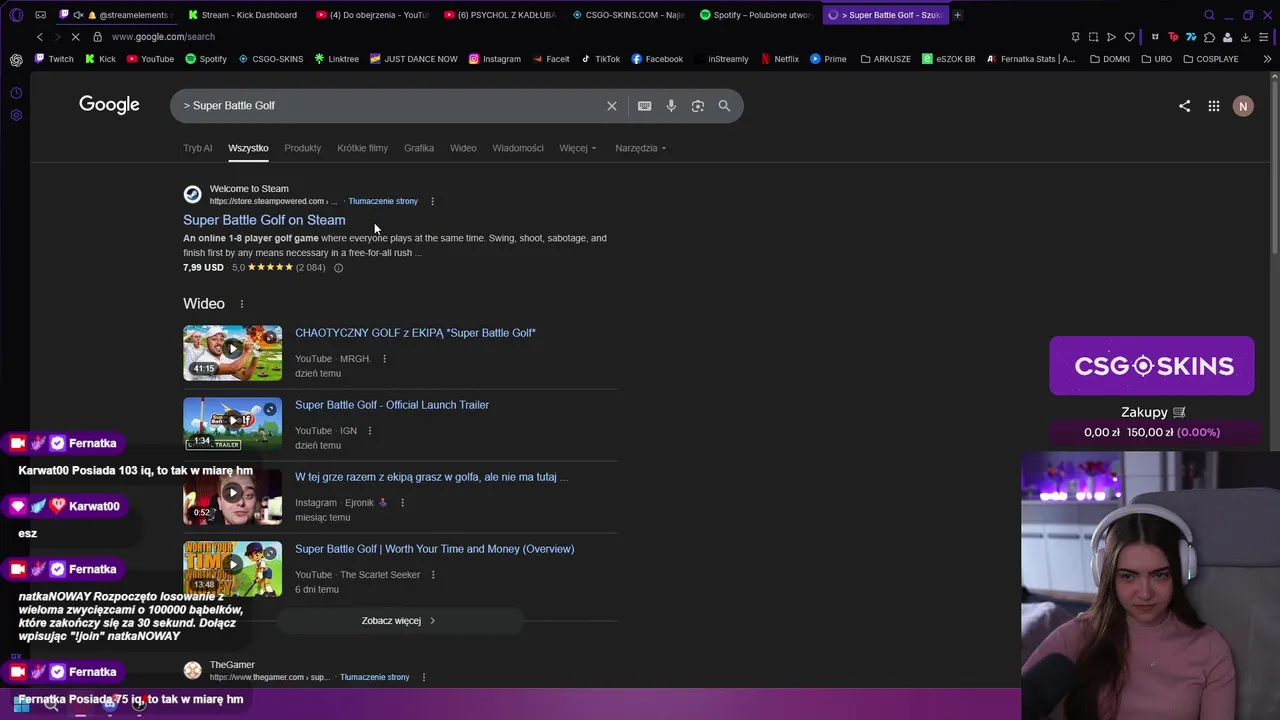Pin the page with the pinboard icon
The height and width of the screenshot is (720, 1280).
(x=1075, y=37)
